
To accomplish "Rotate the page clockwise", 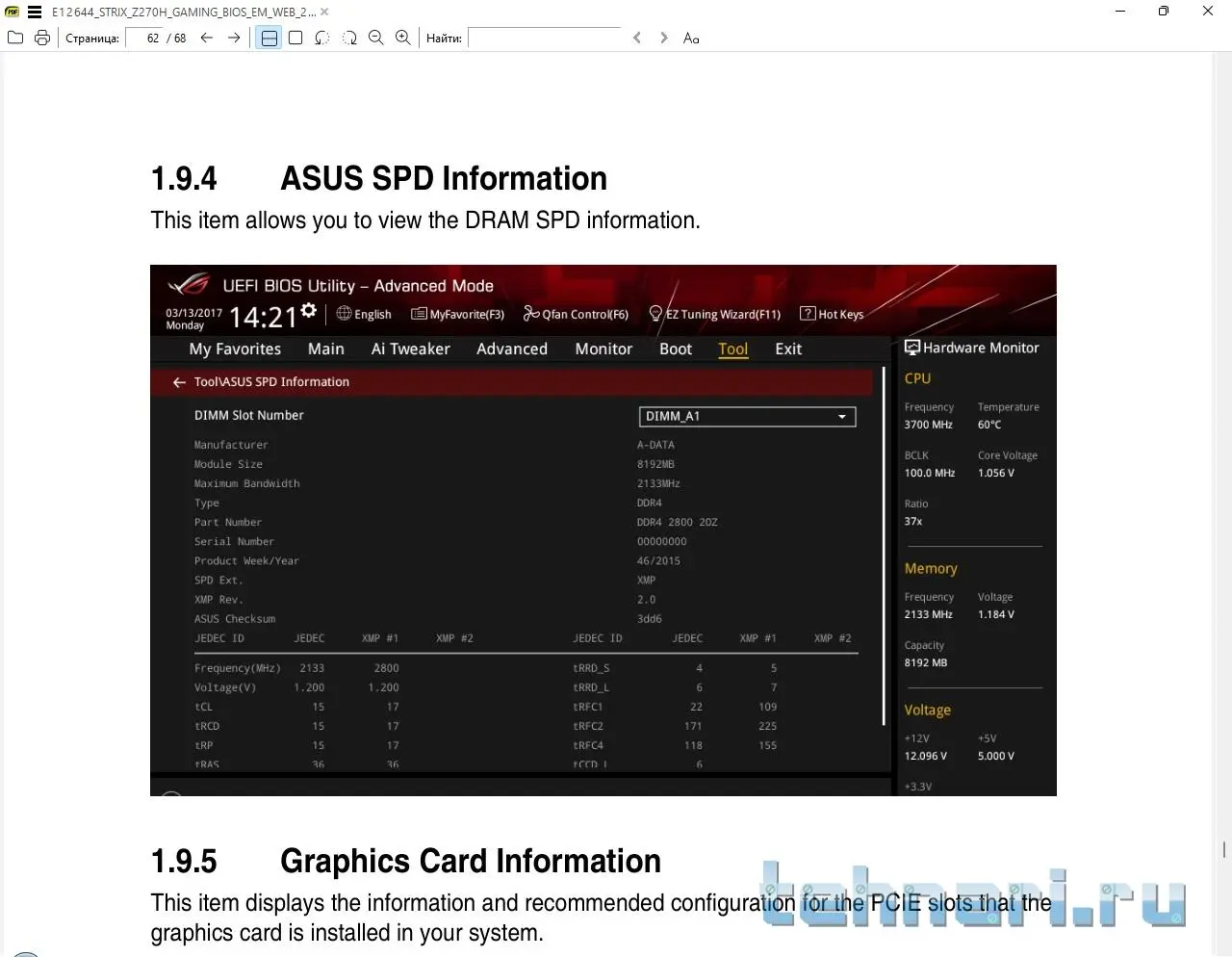I will pos(349,38).
